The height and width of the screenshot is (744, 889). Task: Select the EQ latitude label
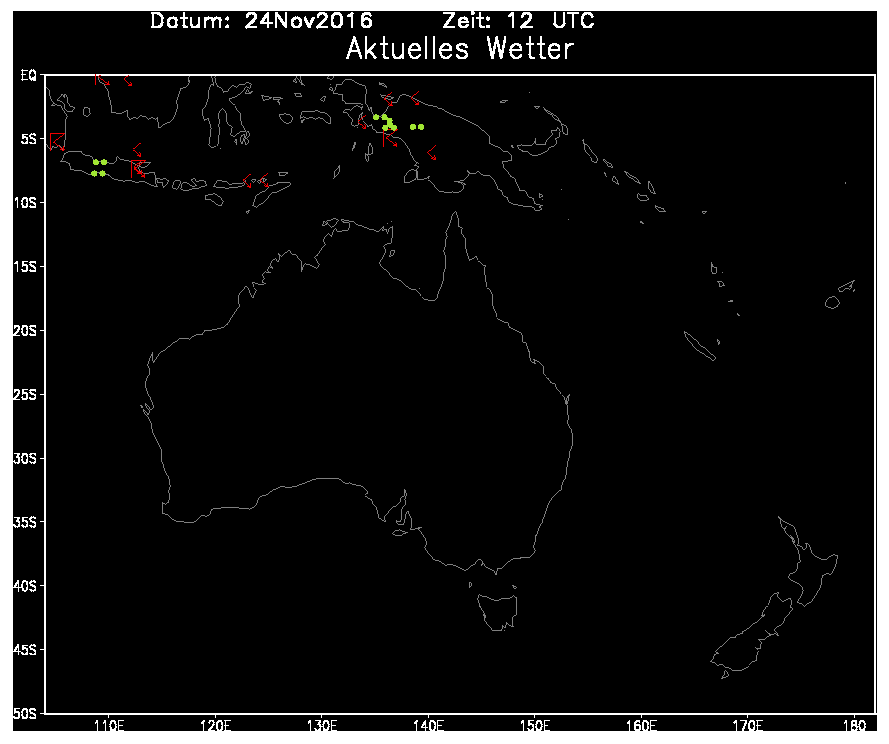[28, 75]
